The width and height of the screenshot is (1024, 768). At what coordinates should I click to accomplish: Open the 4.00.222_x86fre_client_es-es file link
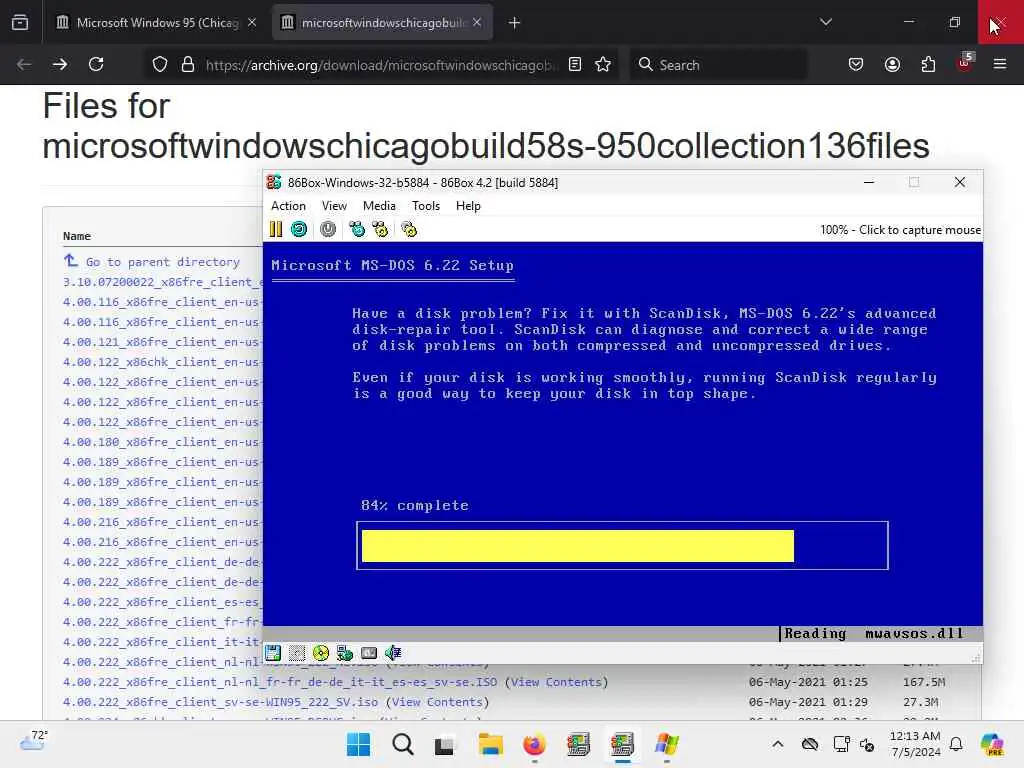click(x=163, y=601)
